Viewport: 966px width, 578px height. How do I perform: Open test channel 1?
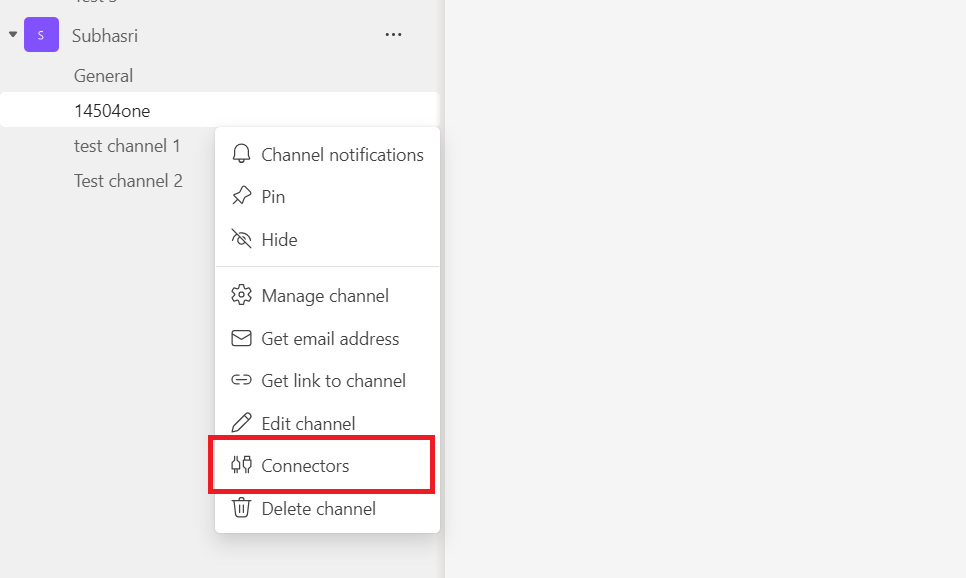click(x=127, y=146)
